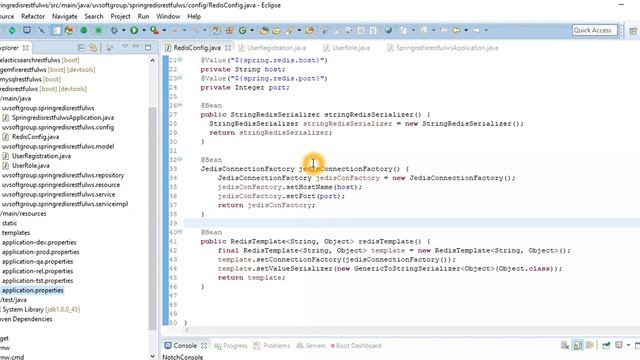Click the explorer scrollbar down arrow
The width and height of the screenshot is (640, 360).
click(152, 356)
